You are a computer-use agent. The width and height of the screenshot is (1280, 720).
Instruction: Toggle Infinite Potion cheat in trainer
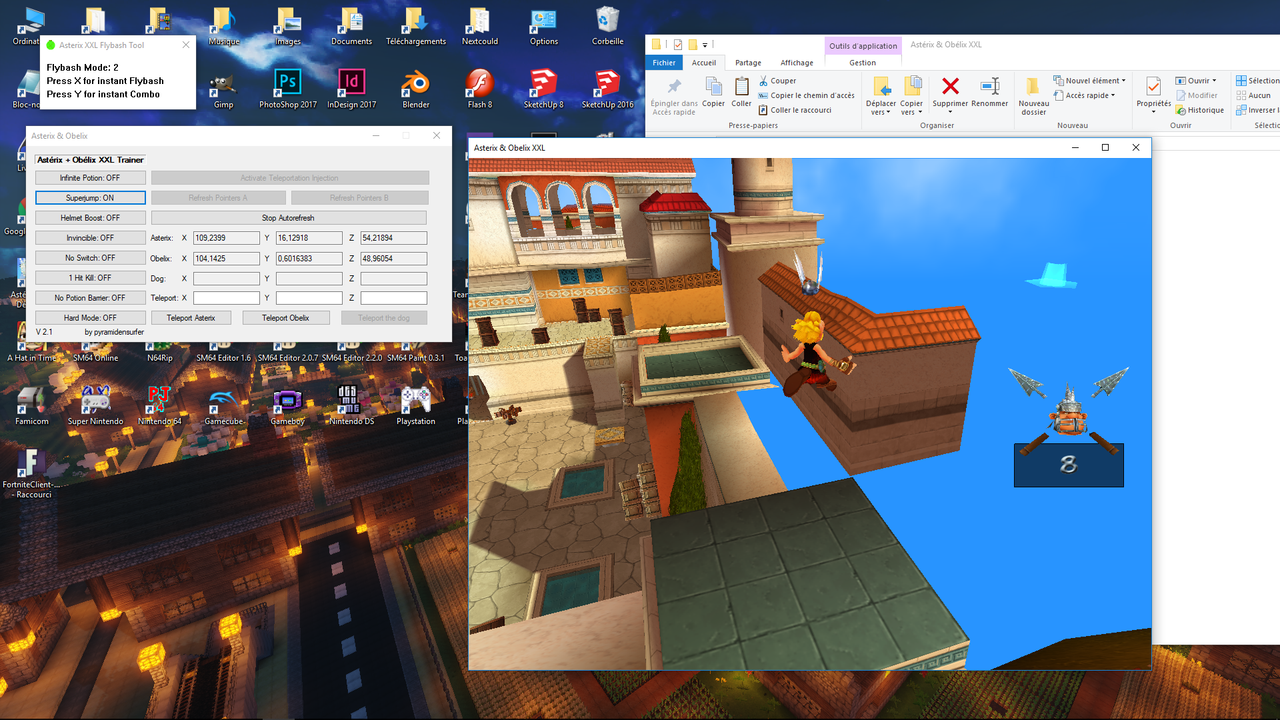click(x=90, y=178)
